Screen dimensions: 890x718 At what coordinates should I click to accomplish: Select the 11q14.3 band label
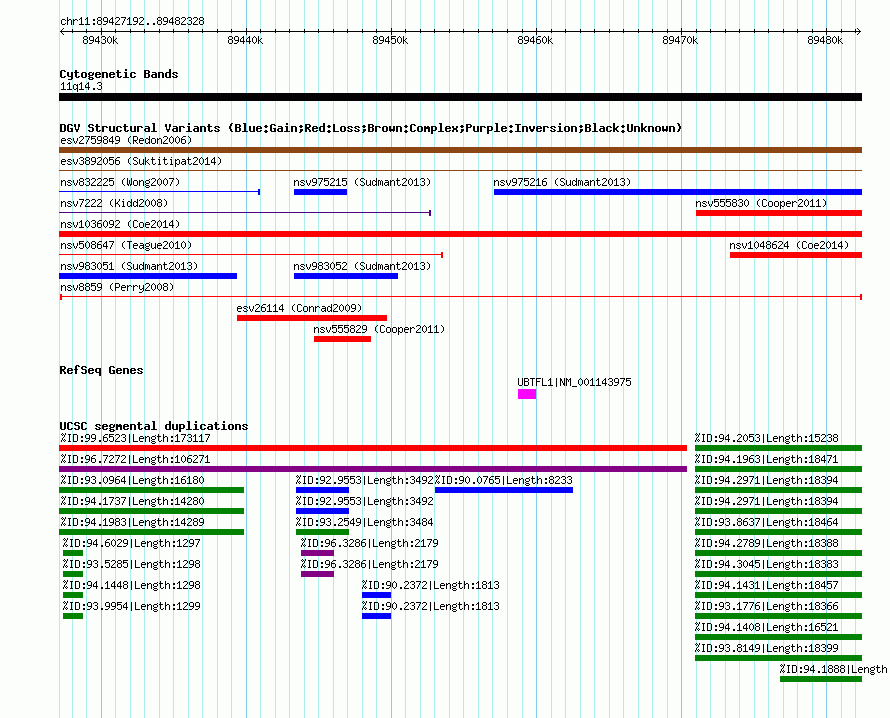coord(81,86)
